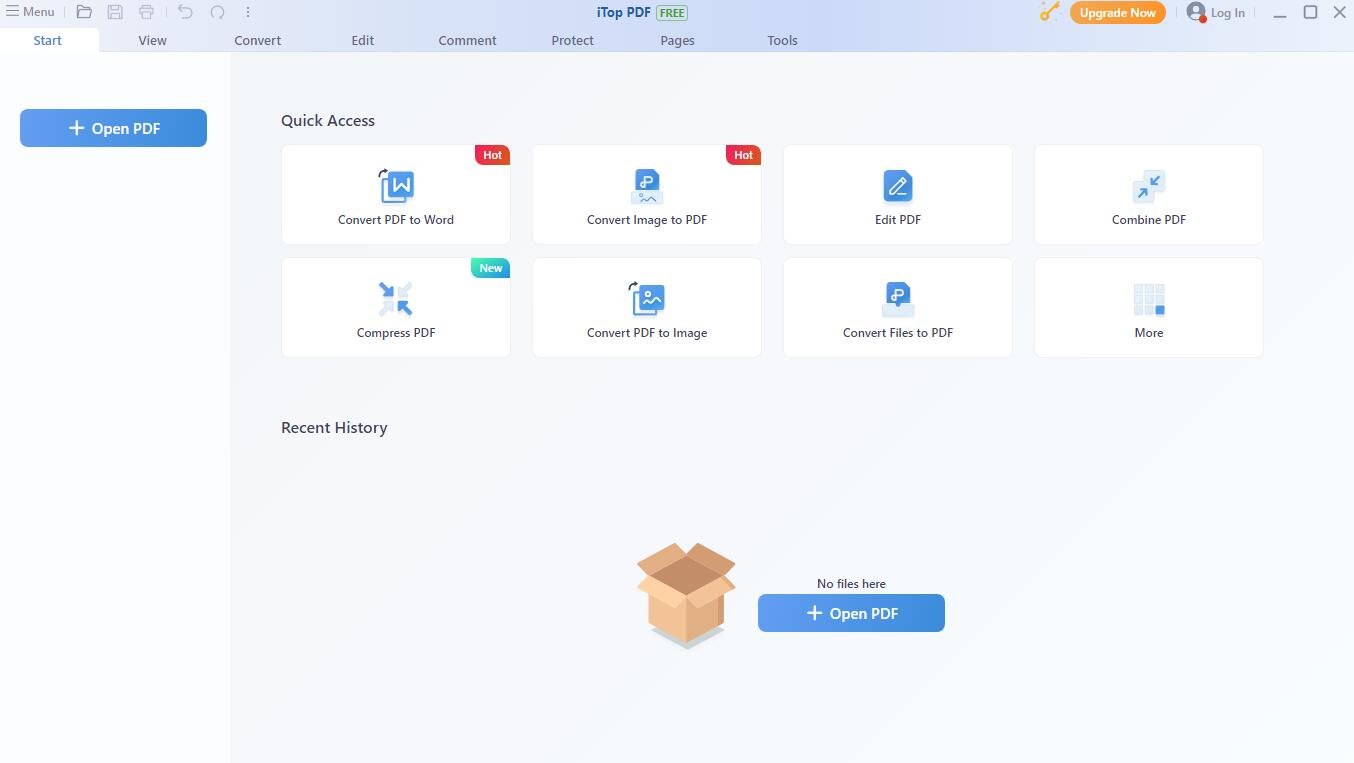Open the Compress PDF tool
This screenshot has width=1354, height=763.
(x=396, y=308)
